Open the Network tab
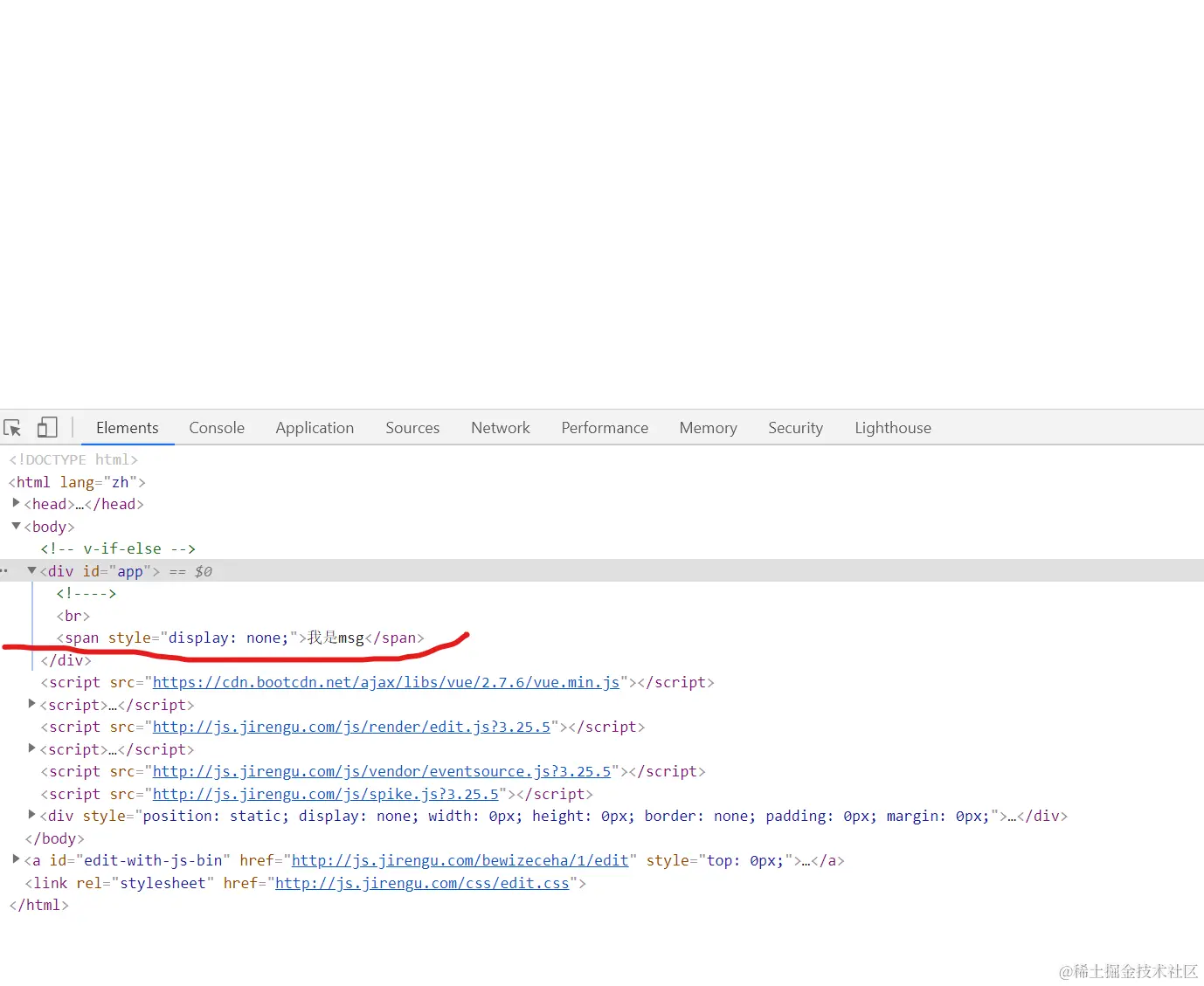Screen dimensions: 1204x986 point(501,428)
